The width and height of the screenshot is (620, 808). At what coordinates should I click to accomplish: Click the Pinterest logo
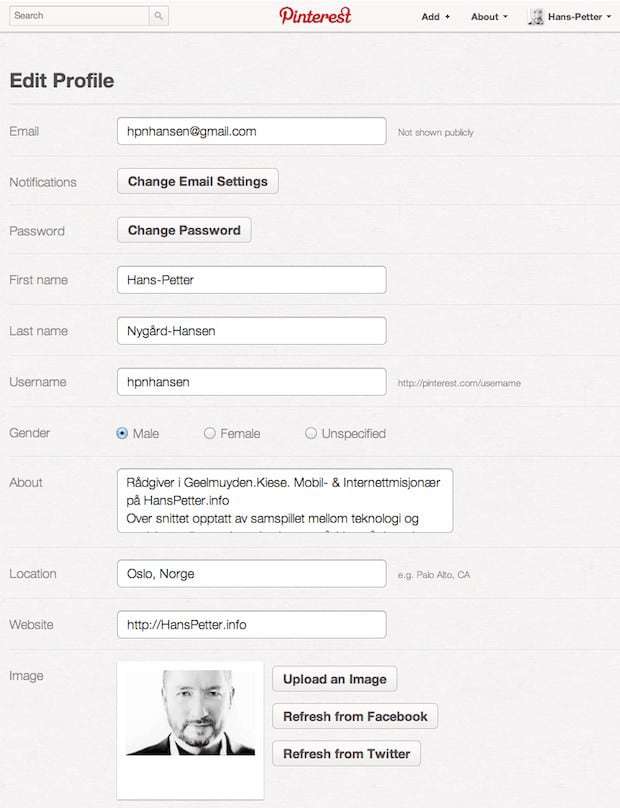click(x=315, y=16)
